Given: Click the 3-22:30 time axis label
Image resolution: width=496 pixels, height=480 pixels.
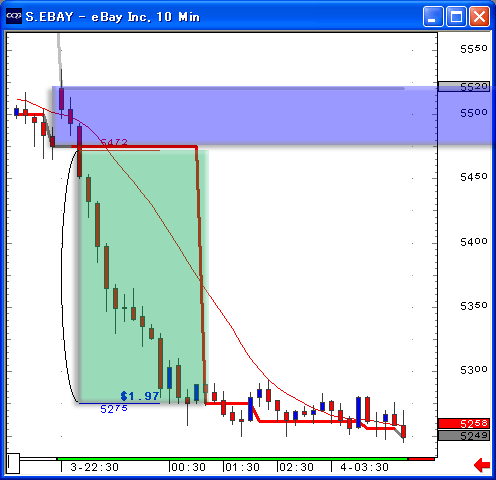Looking at the screenshot, I should pos(94,467).
